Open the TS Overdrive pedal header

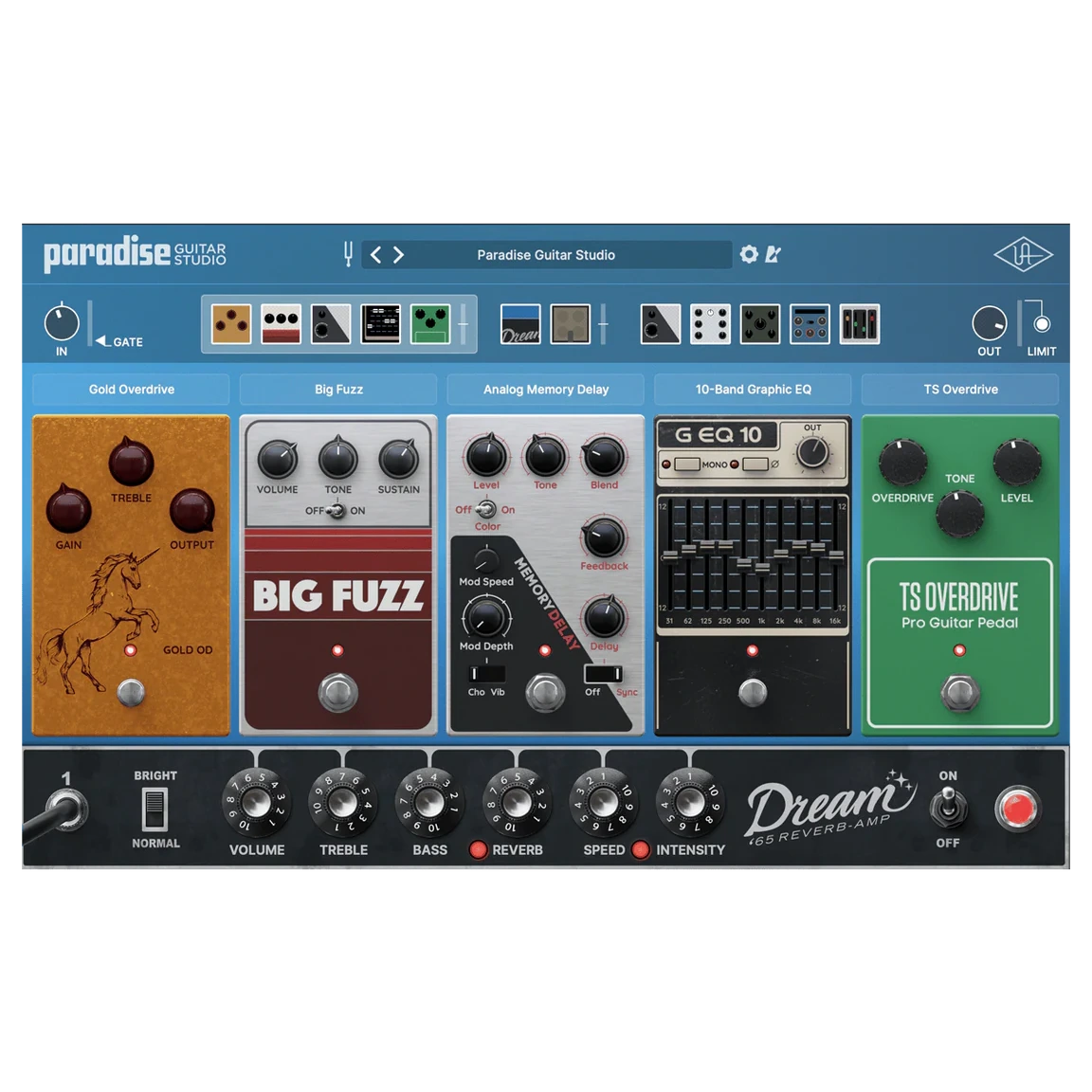[x=960, y=390]
